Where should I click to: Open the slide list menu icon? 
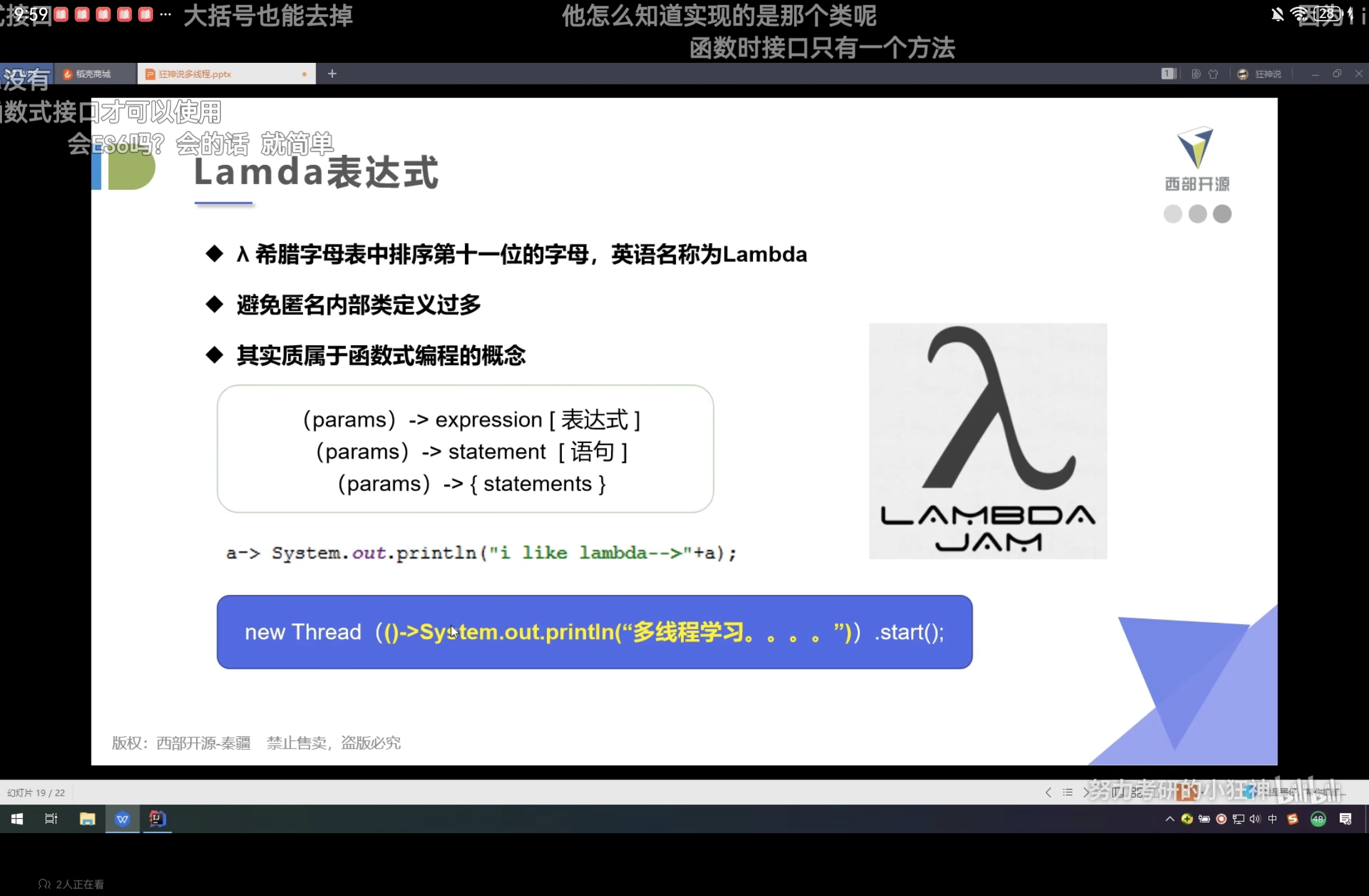click(x=1068, y=792)
